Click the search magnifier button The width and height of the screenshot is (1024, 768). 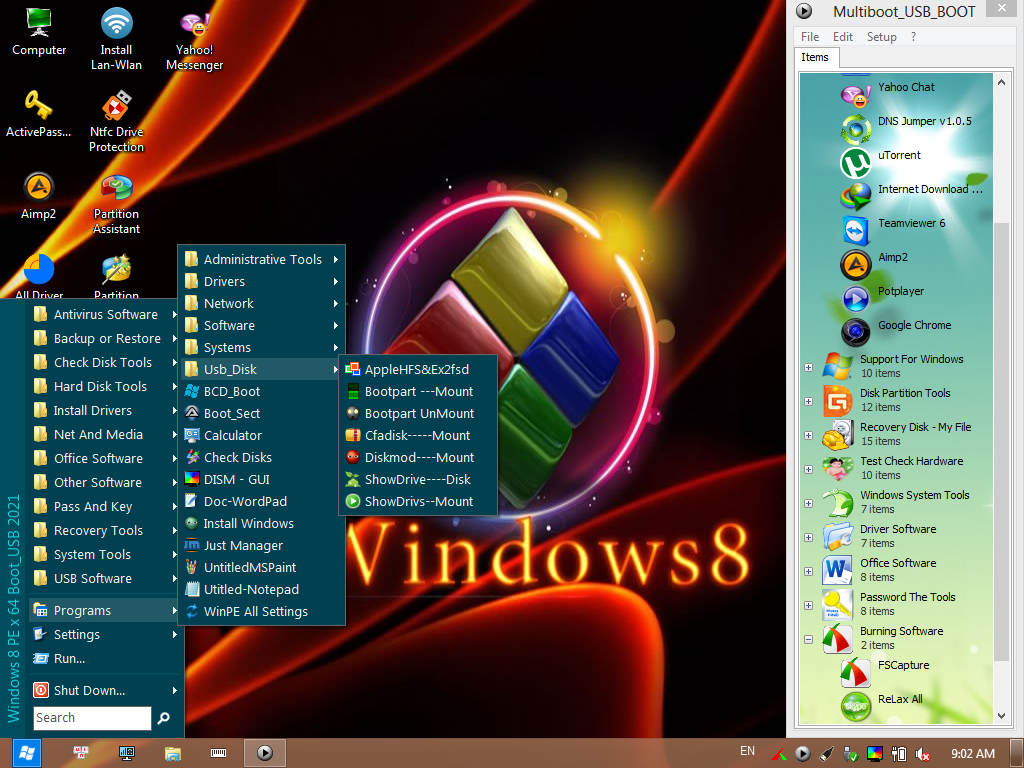tap(163, 718)
